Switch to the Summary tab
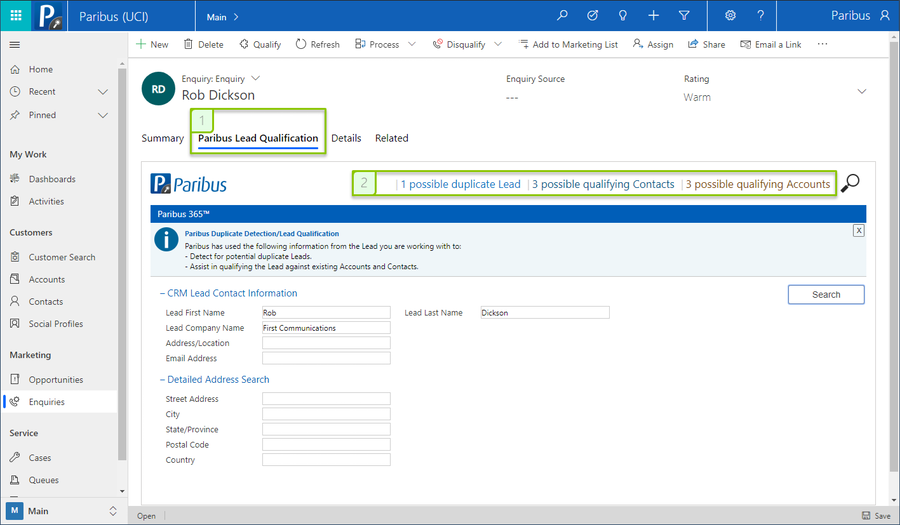 pos(162,138)
